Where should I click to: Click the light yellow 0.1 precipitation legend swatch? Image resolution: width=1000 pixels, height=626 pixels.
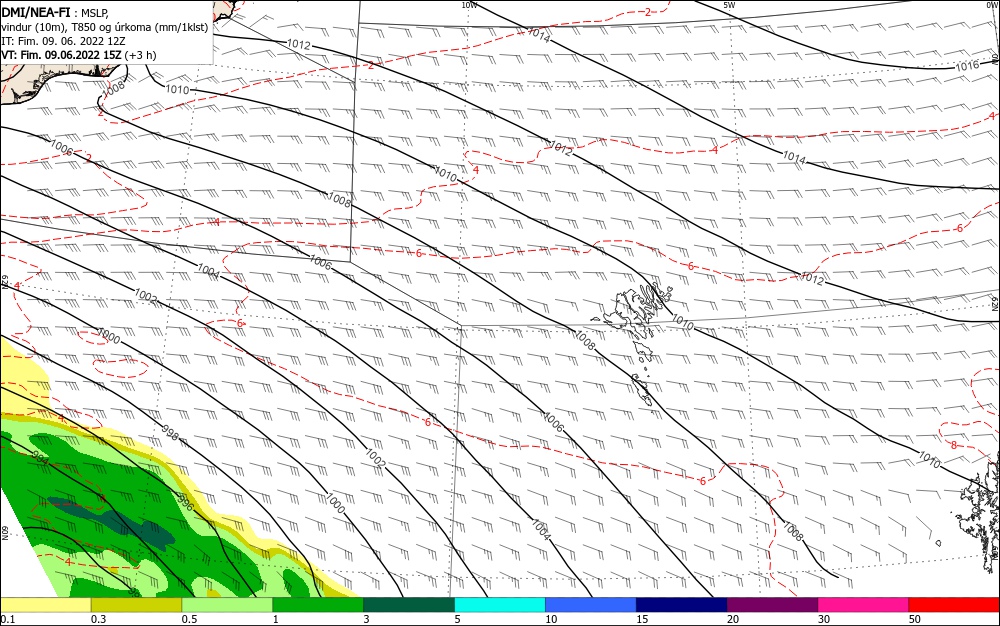point(46,605)
